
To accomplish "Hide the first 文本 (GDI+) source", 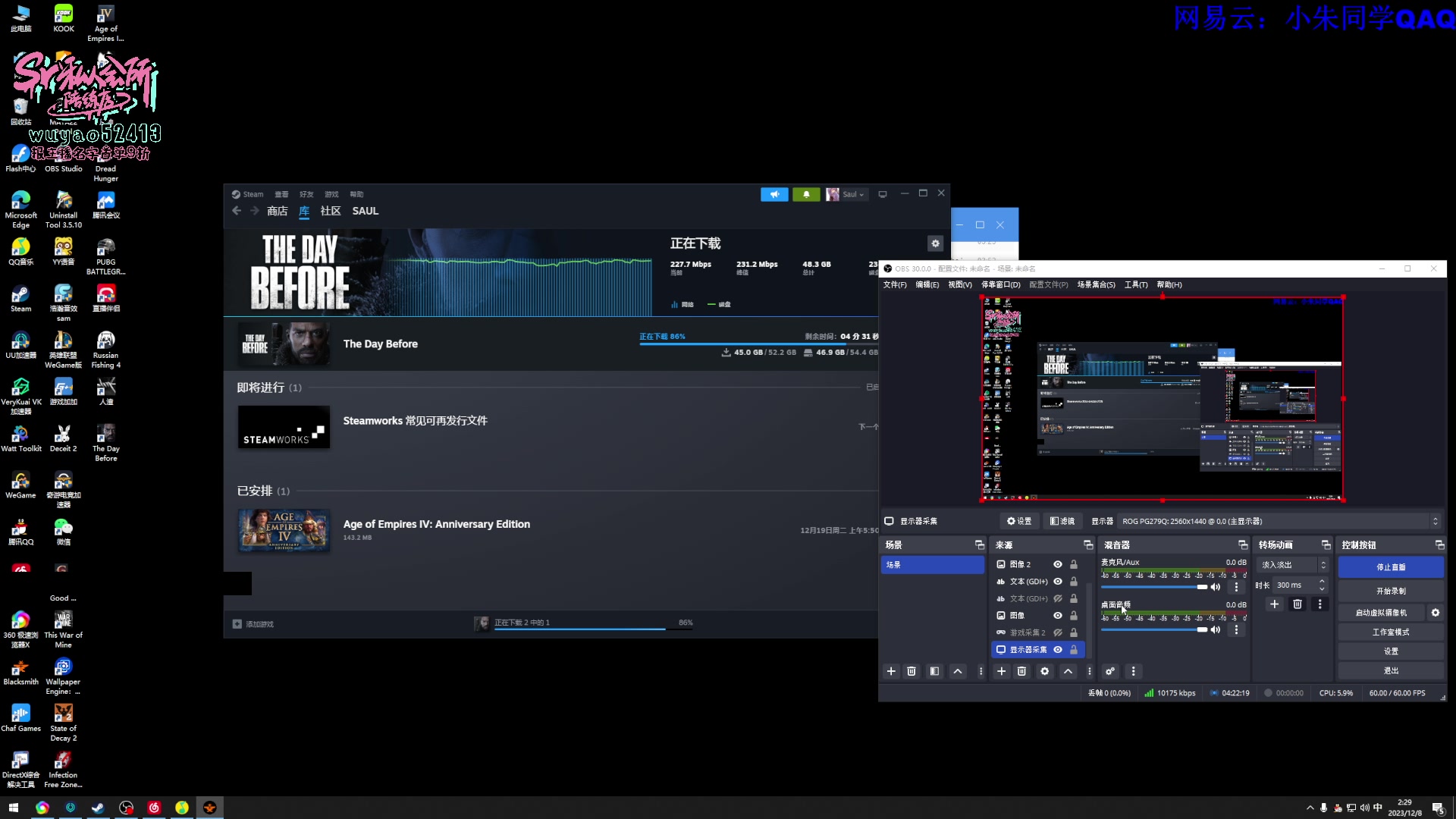I will [x=1057, y=582].
